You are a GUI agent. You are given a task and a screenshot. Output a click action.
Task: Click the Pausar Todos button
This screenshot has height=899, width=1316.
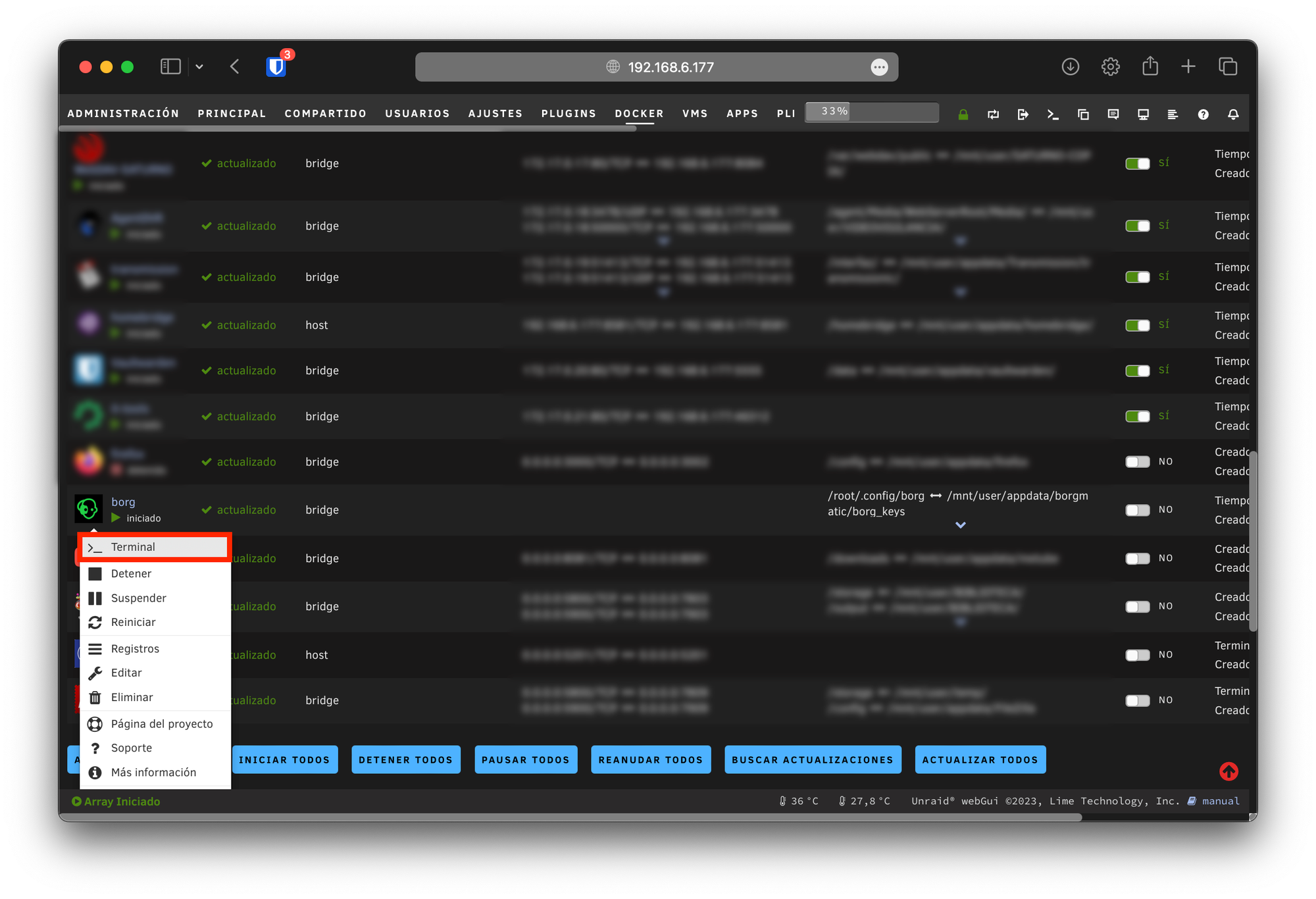click(x=526, y=759)
